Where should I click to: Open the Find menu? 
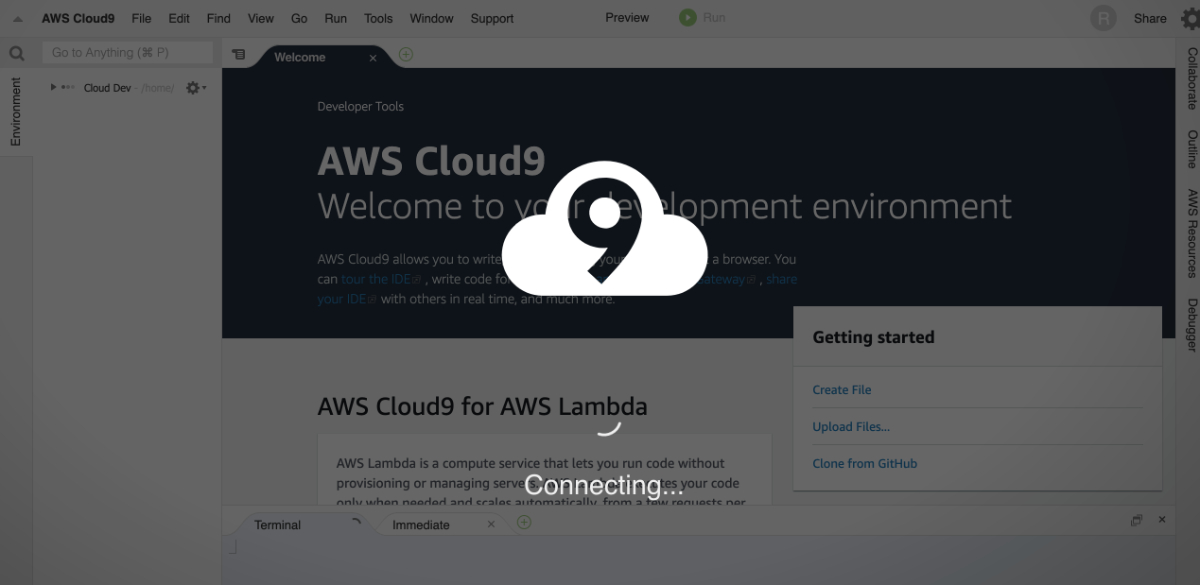218,18
